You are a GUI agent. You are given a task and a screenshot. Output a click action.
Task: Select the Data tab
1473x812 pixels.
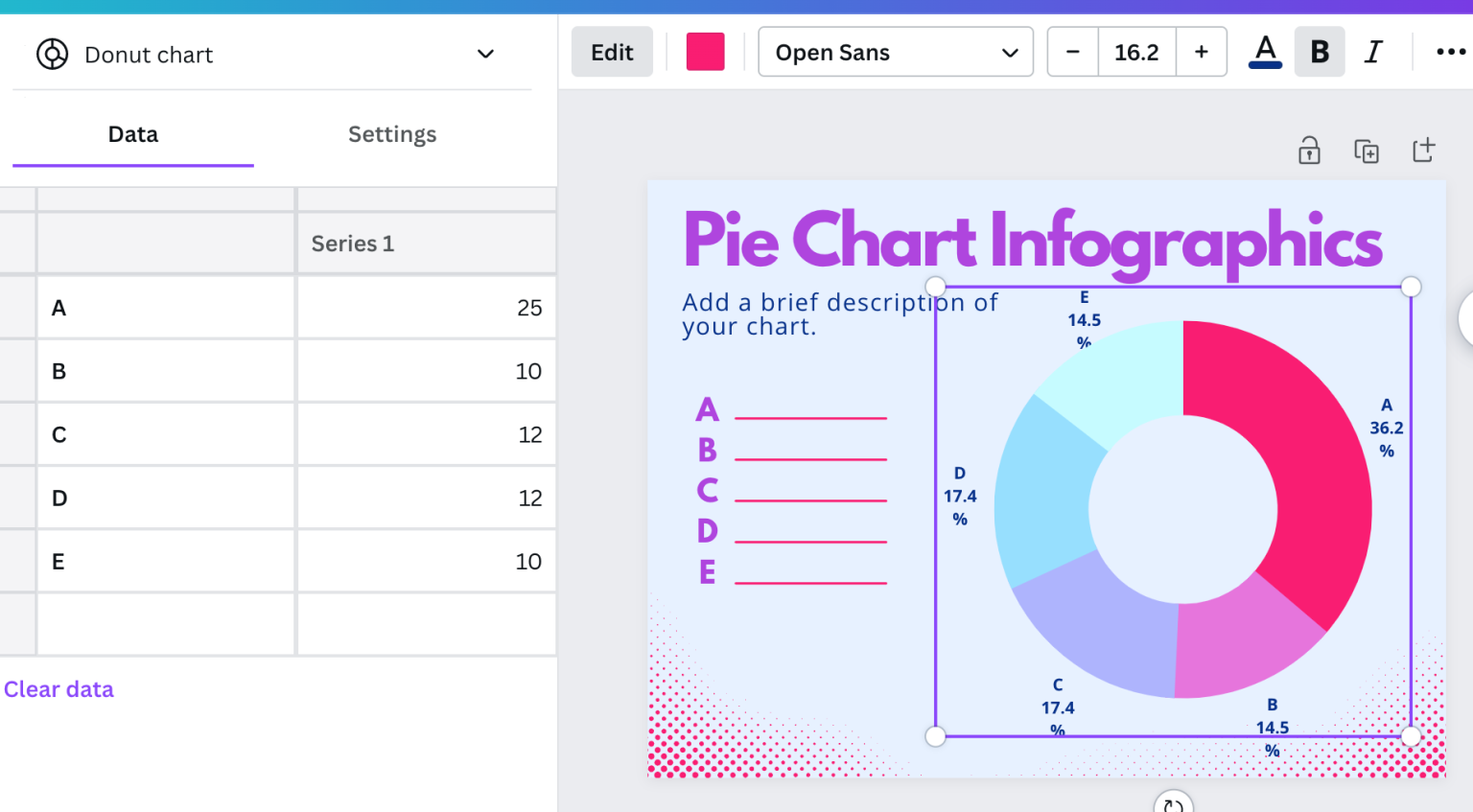coord(132,134)
